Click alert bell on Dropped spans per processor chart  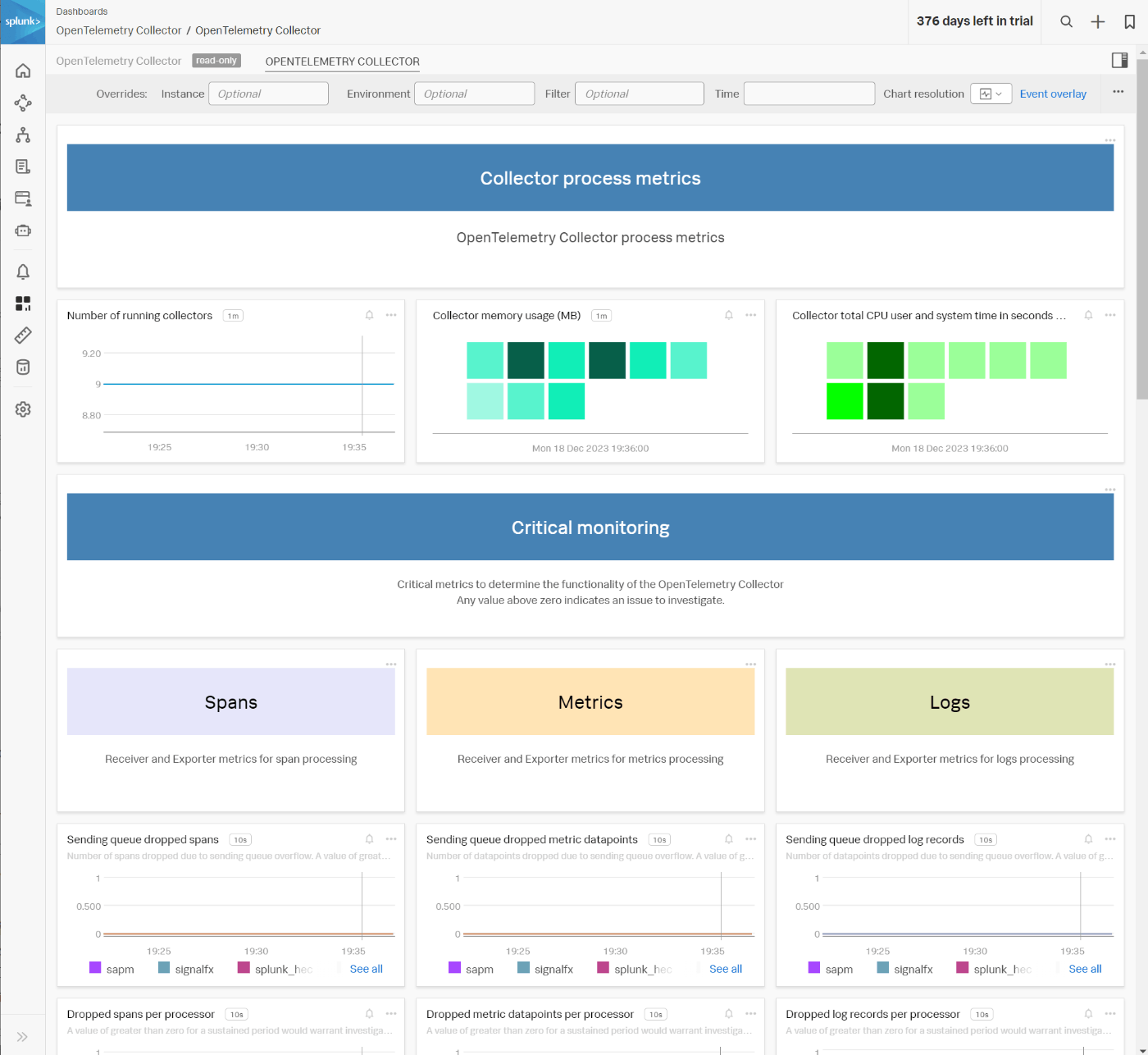[369, 1014]
